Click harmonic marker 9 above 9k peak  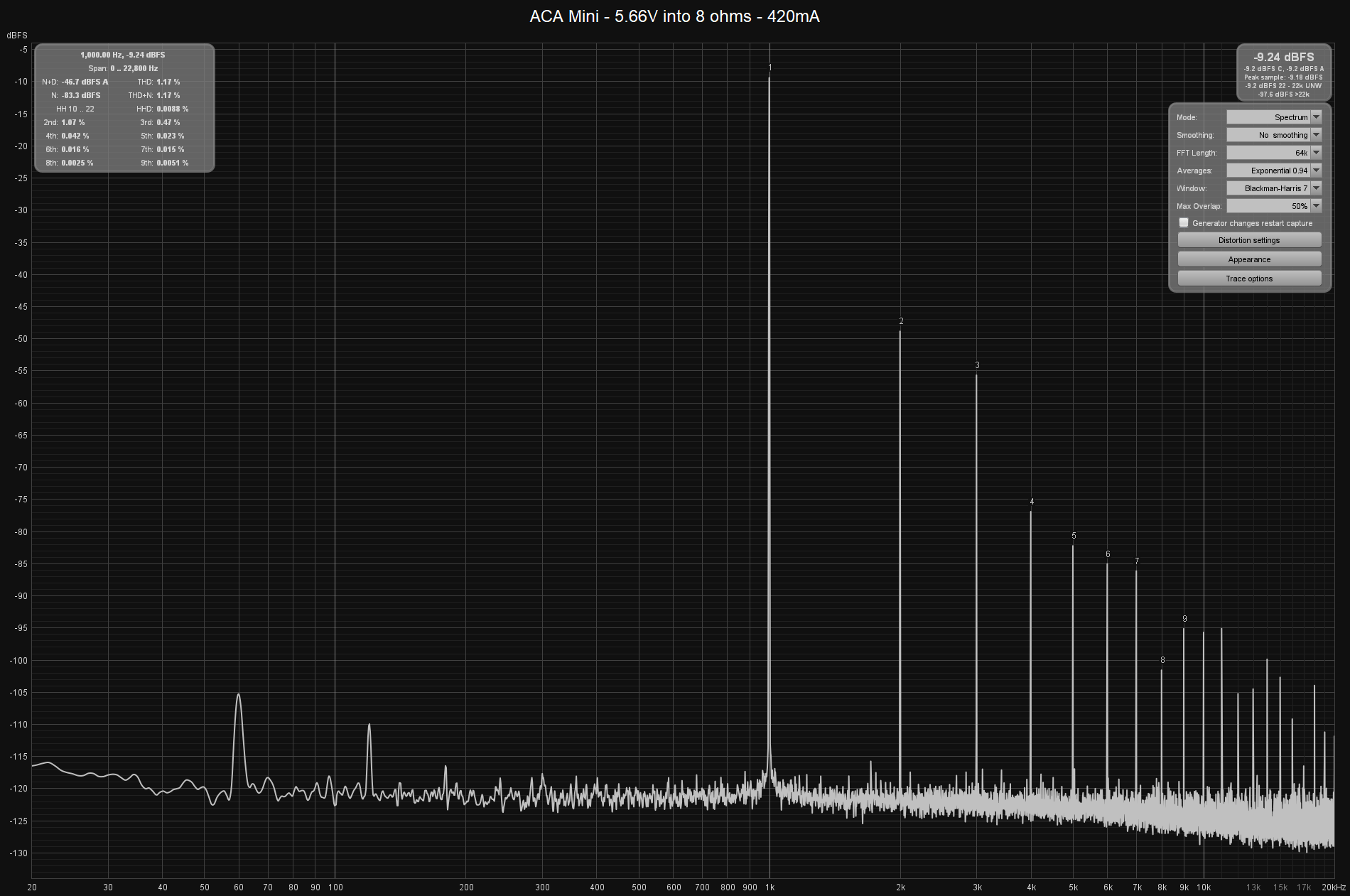1184,619
